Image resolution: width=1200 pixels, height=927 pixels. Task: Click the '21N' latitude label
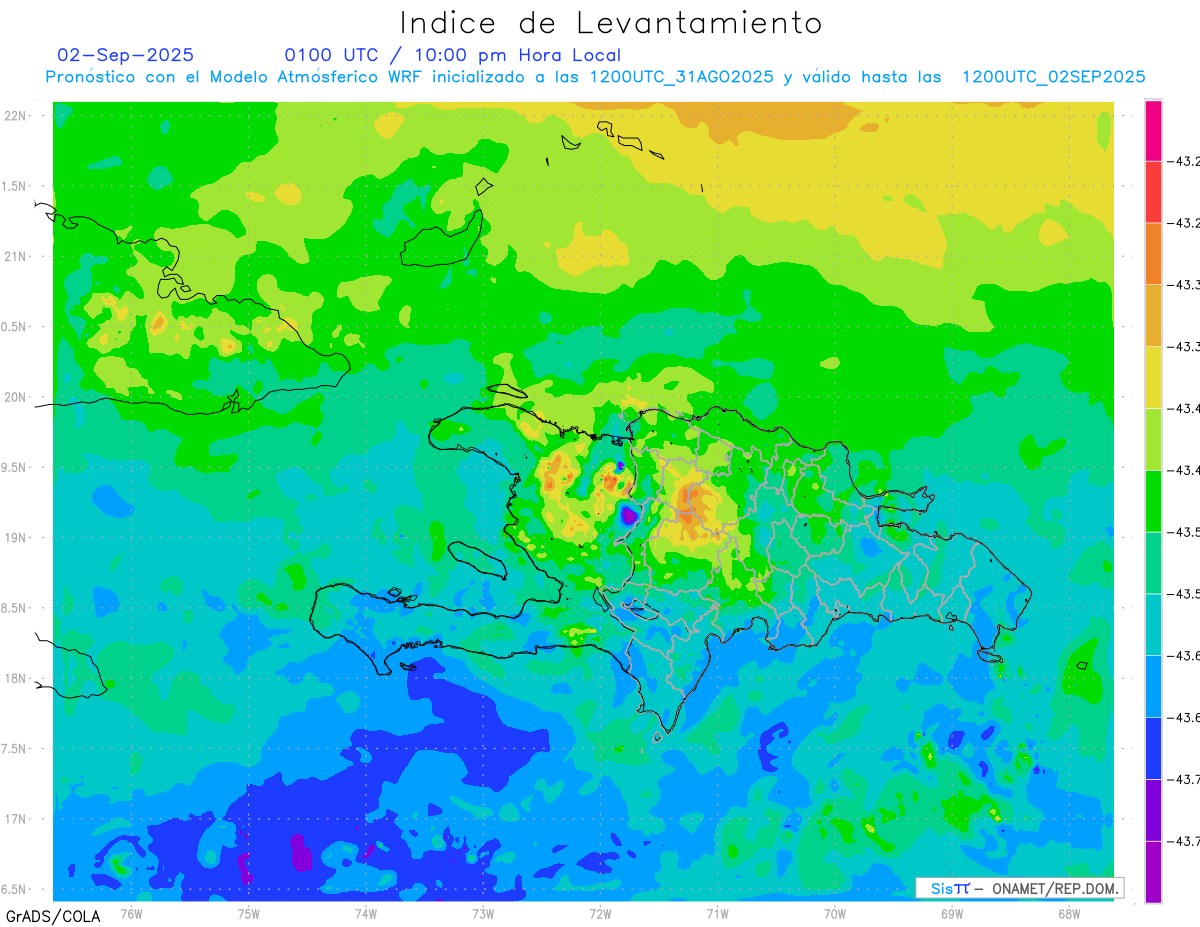(16, 256)
